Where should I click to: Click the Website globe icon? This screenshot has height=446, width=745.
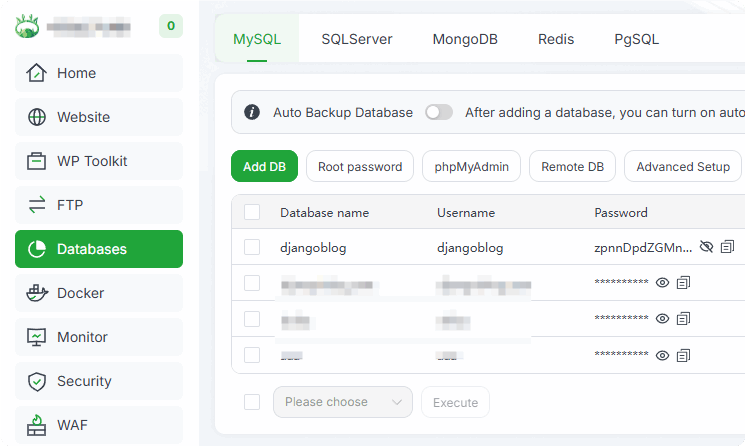click(37, 117)
